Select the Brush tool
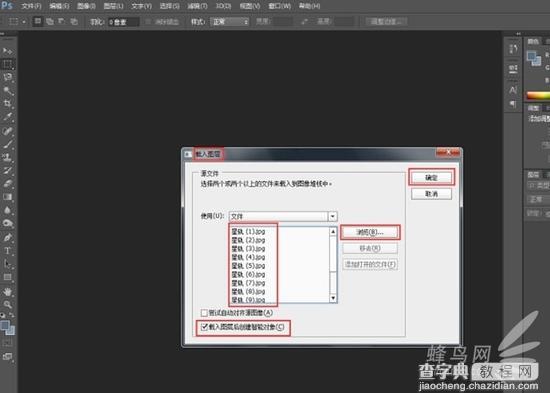 point(7,144)
